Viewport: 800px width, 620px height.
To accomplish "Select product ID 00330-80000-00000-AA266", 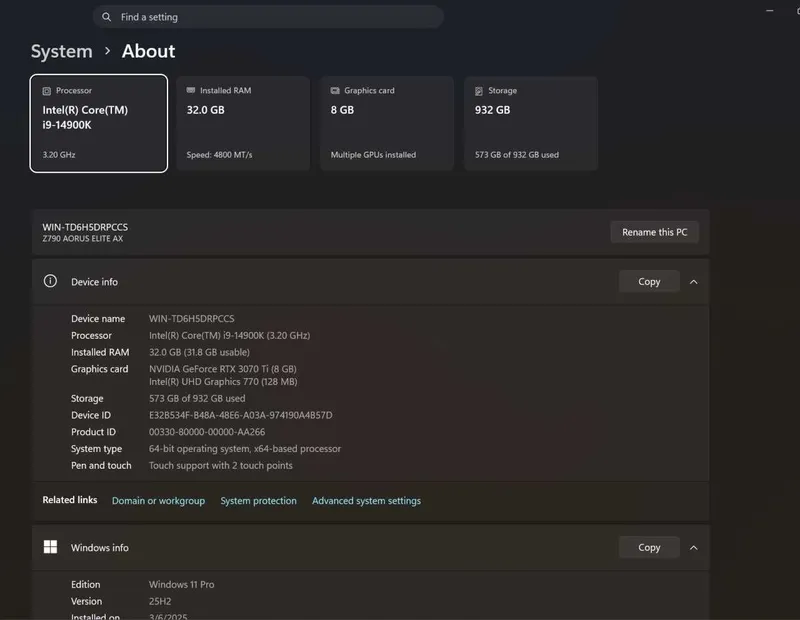I will 207,432.
